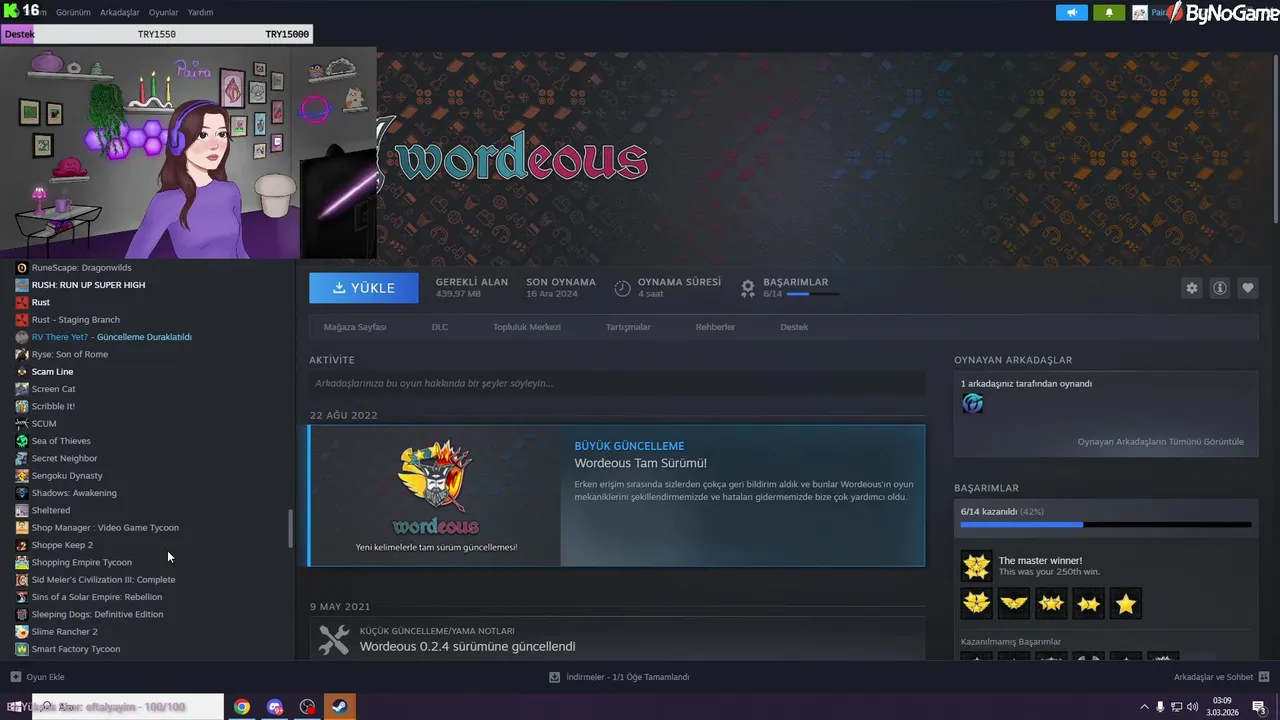Select Ryse: Son of Rome
This screenshot has height=720, width=1280.
point(69,354)
